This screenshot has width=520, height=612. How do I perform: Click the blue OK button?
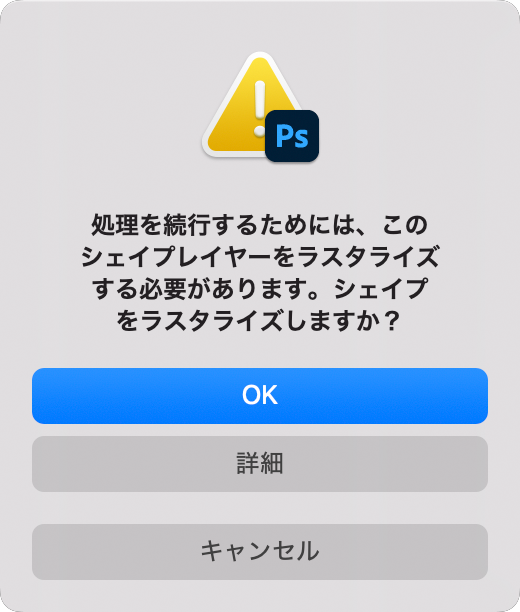260,396
